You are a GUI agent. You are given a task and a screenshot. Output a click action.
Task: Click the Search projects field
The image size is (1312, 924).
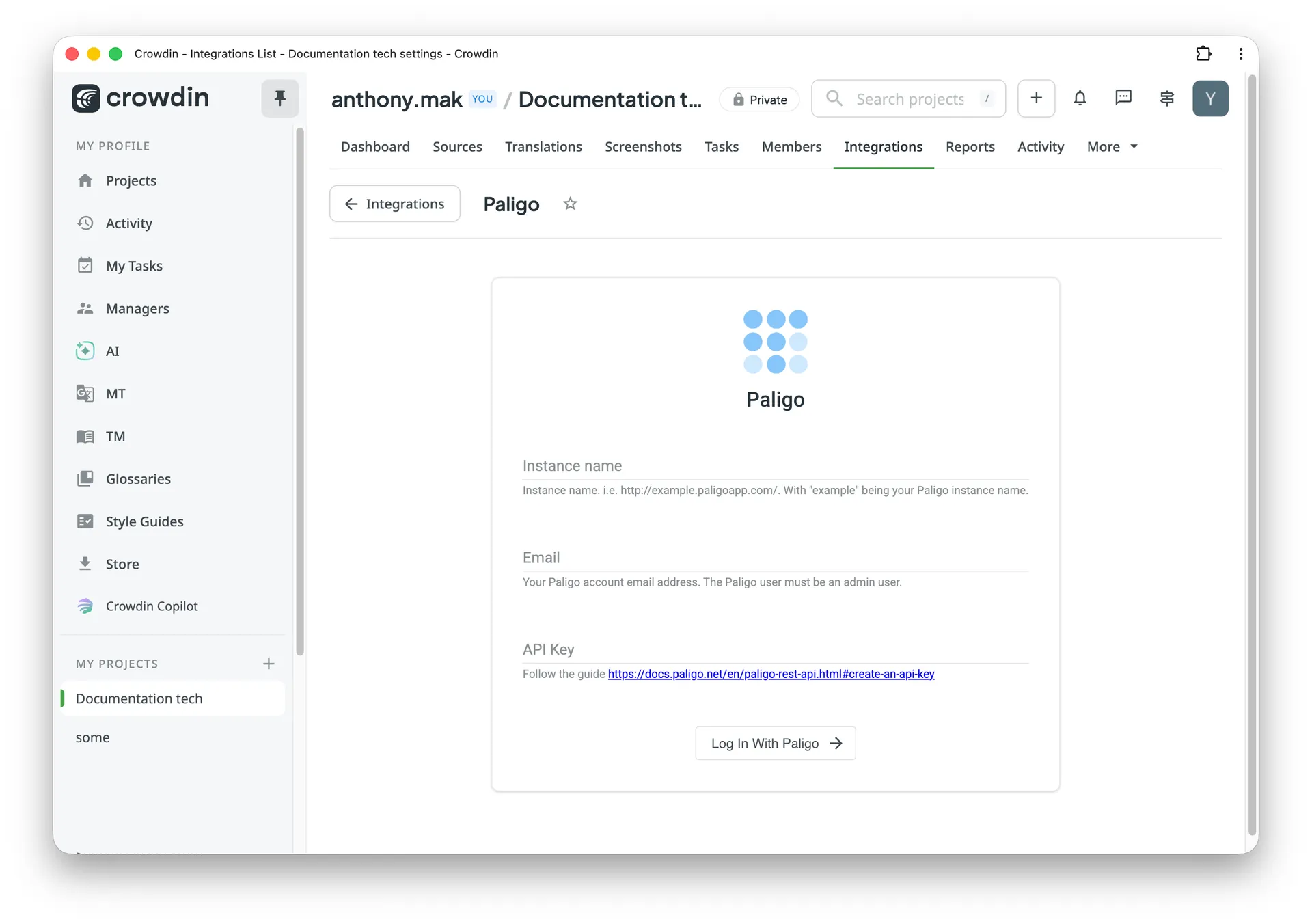coord(909,98)
